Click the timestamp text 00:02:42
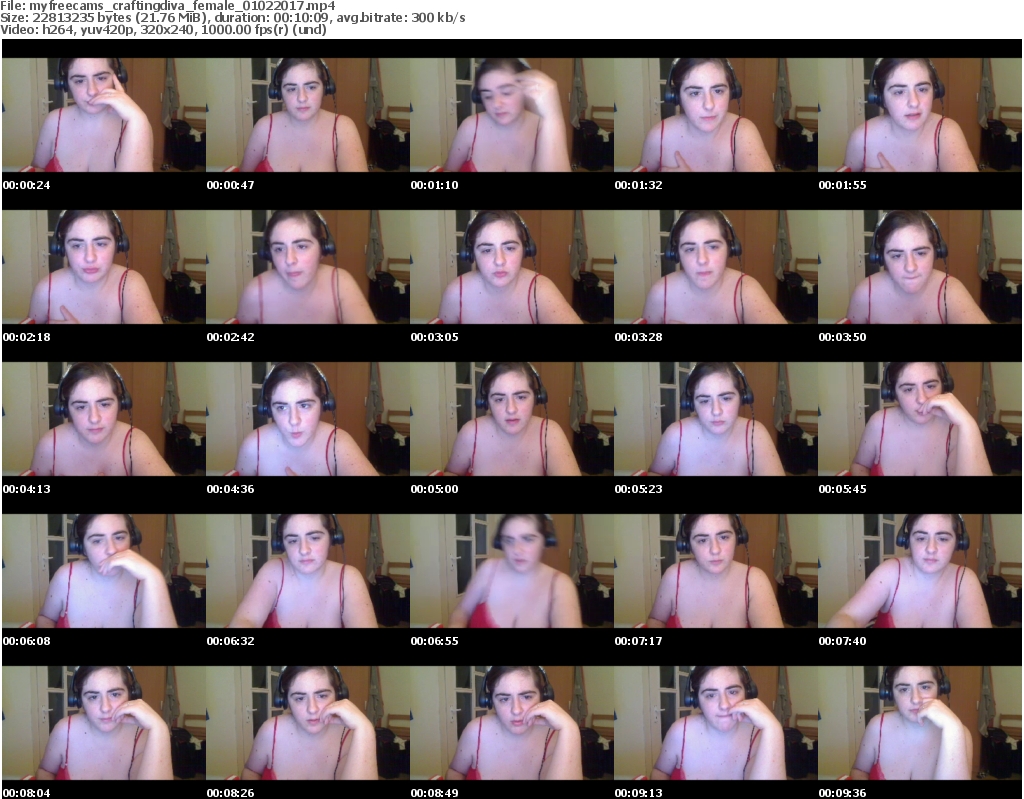1024x799 pixels. click(x=230, y=337)
